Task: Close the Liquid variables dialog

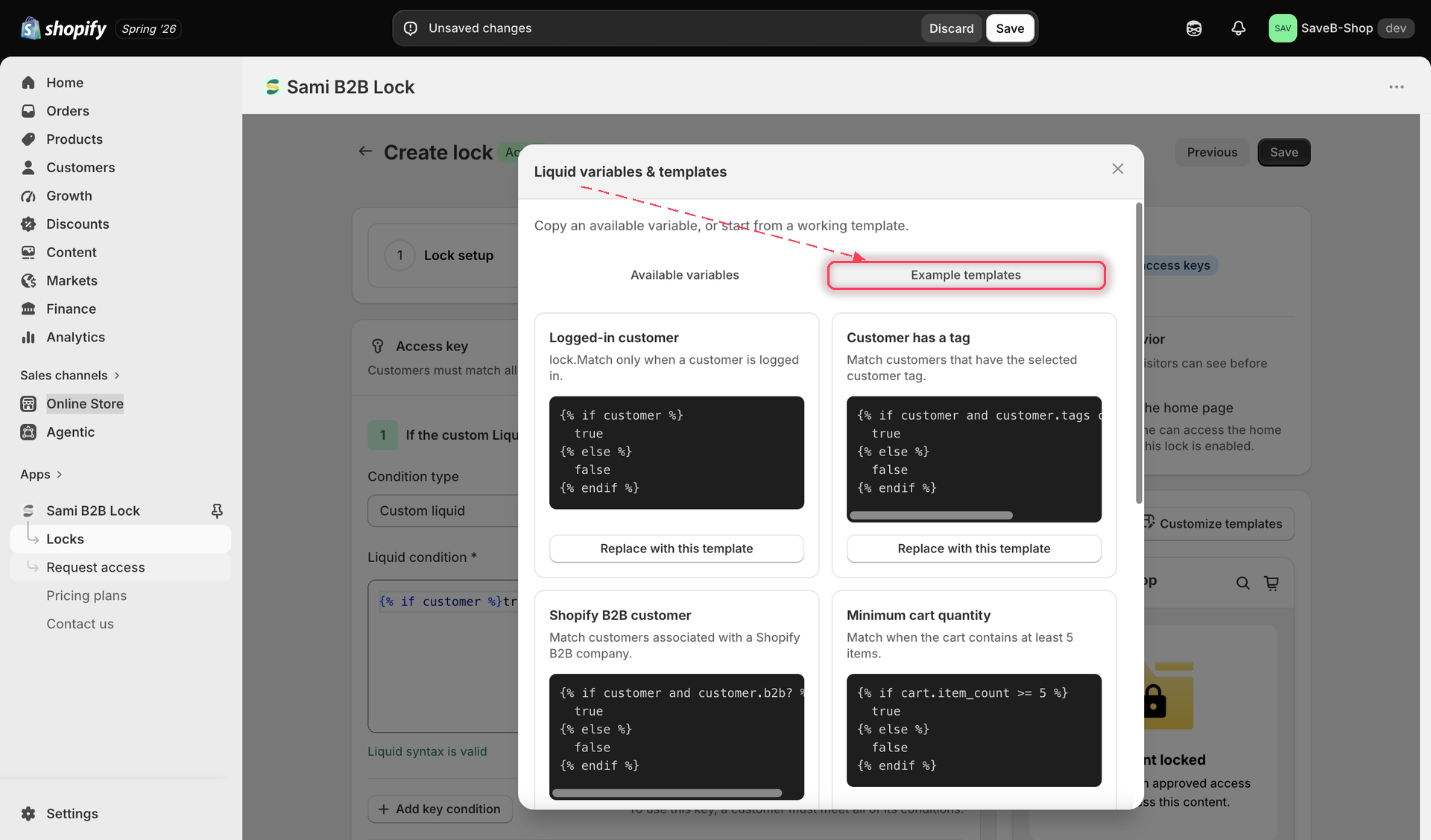Action: pos(1117,169)
